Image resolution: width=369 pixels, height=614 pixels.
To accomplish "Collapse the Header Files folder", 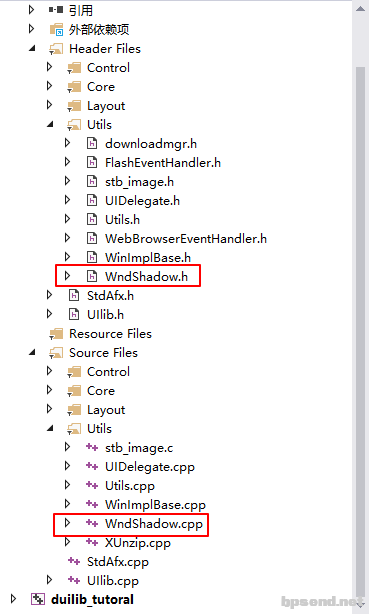I will (32, 48).
